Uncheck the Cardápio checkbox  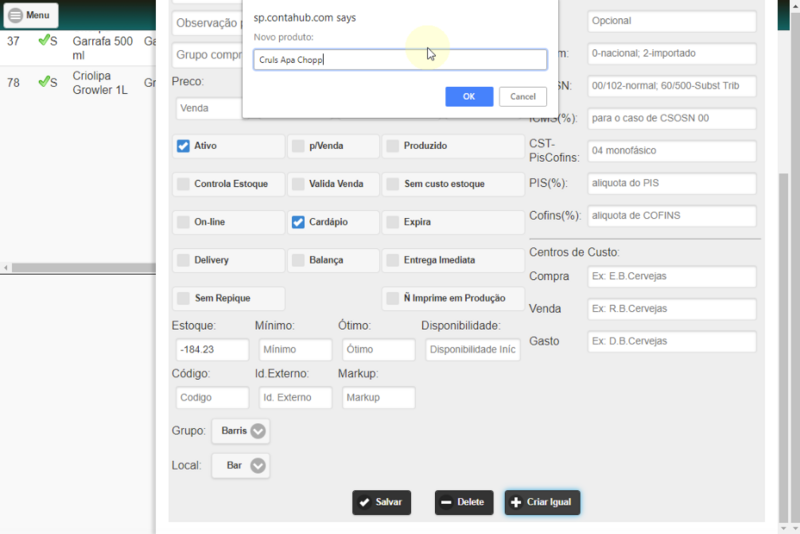[x=298, y=222]
